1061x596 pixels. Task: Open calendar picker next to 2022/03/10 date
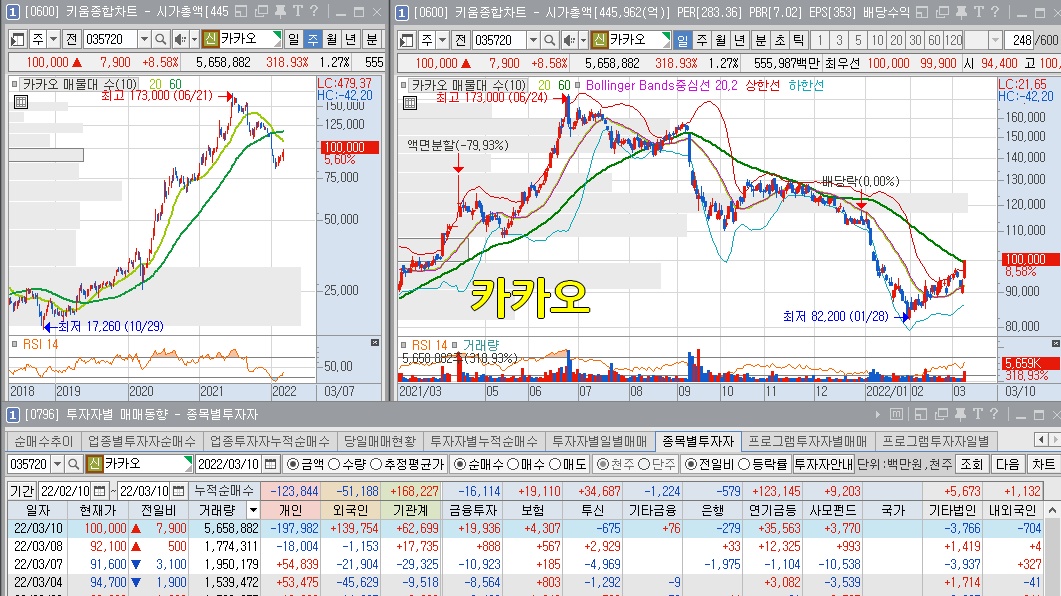coord(271,464)
